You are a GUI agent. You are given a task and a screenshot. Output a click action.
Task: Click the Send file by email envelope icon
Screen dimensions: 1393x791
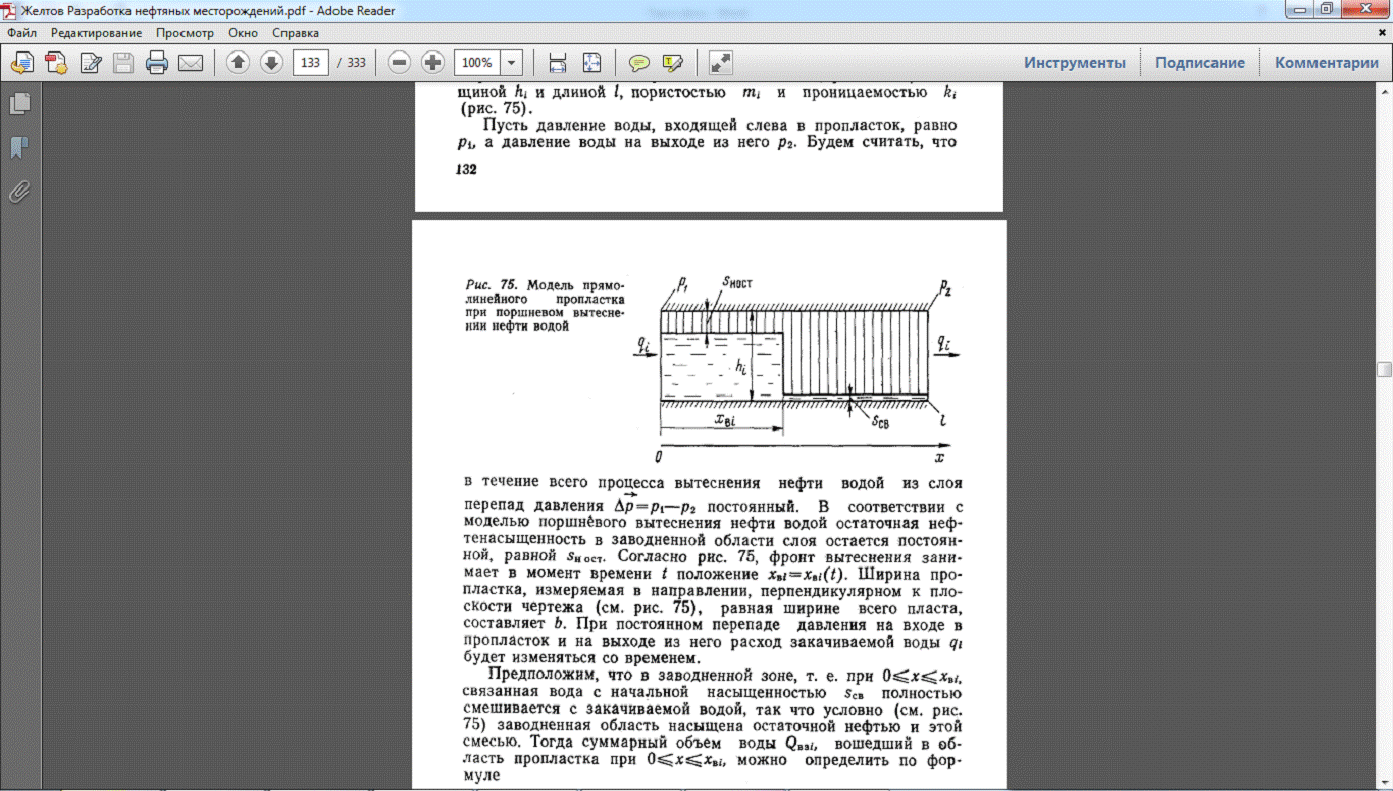point(190,63)
